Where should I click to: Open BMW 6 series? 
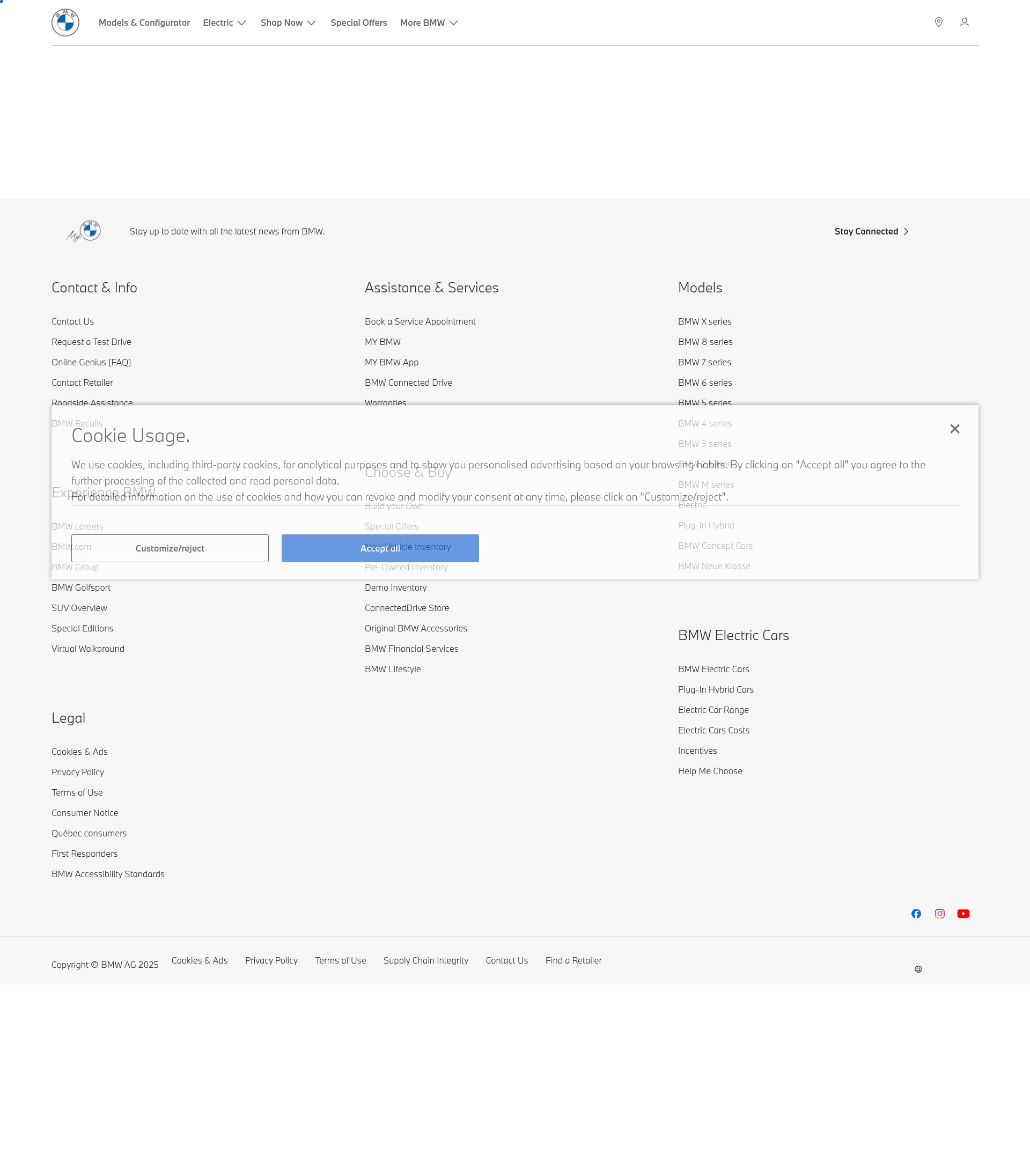pyautogui.click(x=705, y=383)
